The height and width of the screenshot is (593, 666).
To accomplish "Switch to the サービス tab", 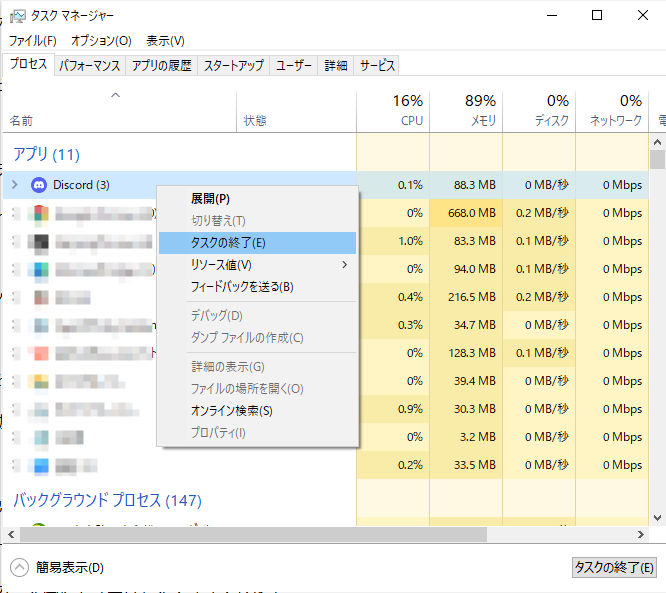I will pos(377,65).
